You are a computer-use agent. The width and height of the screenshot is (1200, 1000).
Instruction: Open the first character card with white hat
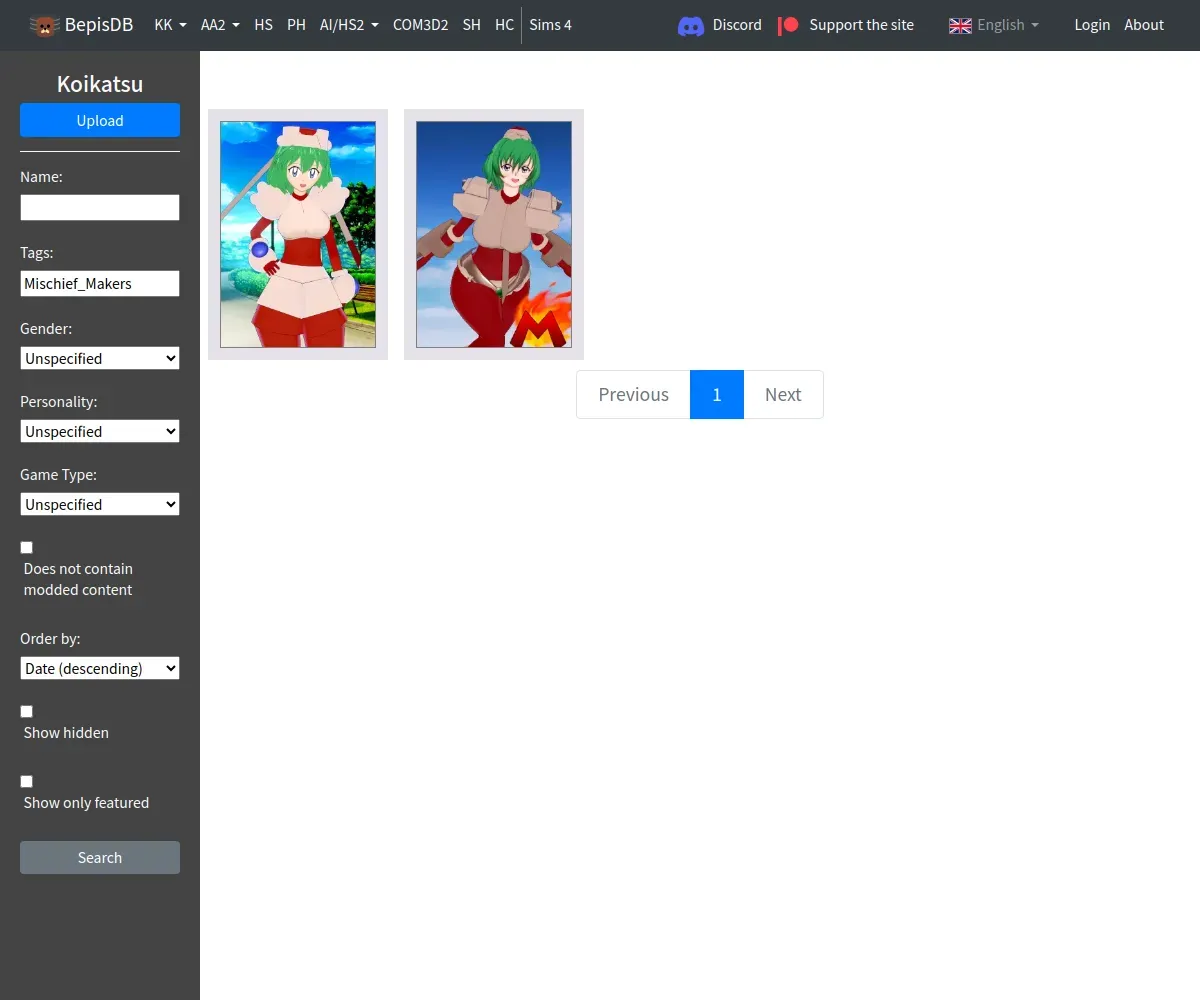pos(298,234)
